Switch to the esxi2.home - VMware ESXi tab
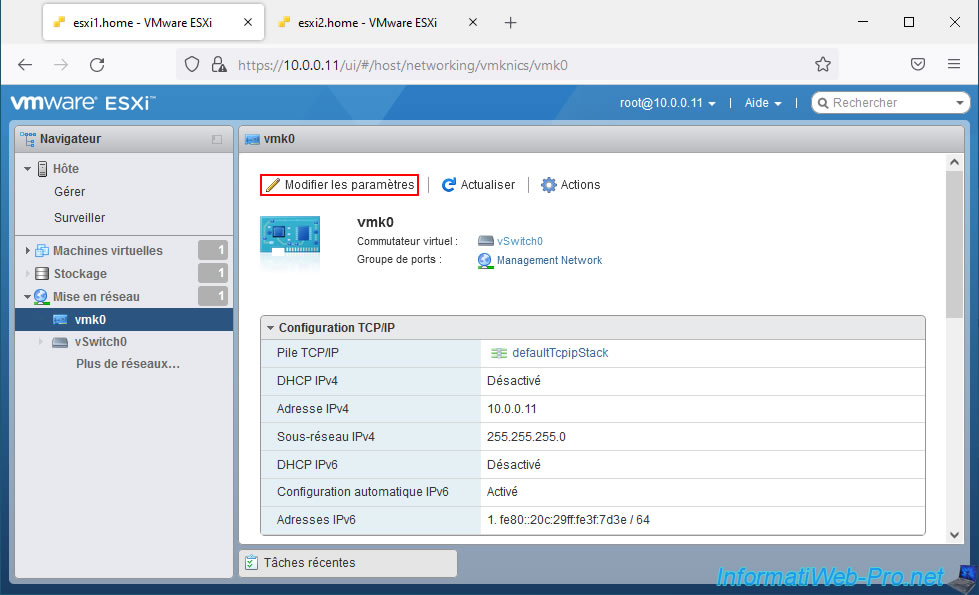This screenshot has width=979, height=595. coord(367,23)
